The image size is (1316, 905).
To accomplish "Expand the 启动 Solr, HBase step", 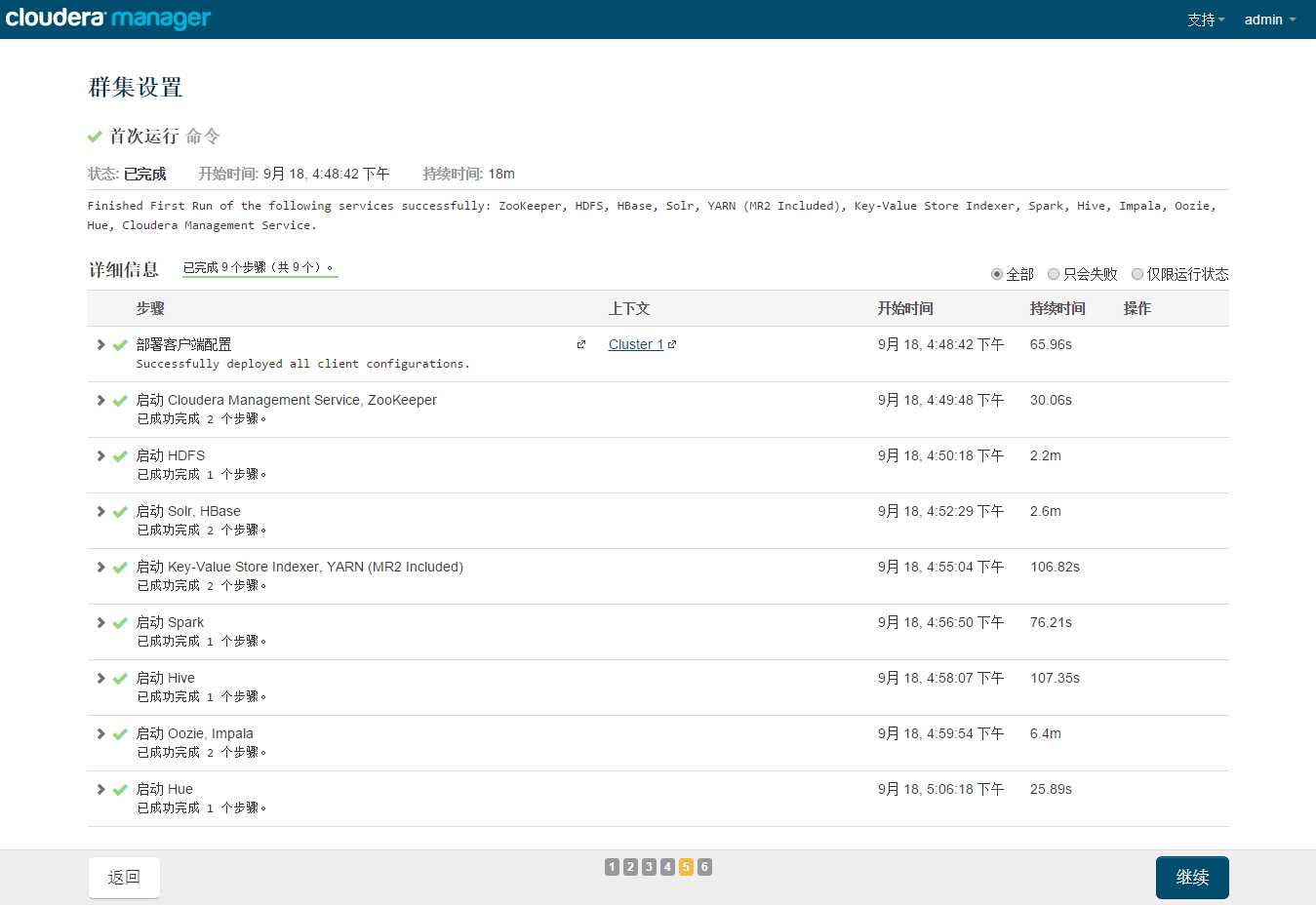I will tap(100, 511).
